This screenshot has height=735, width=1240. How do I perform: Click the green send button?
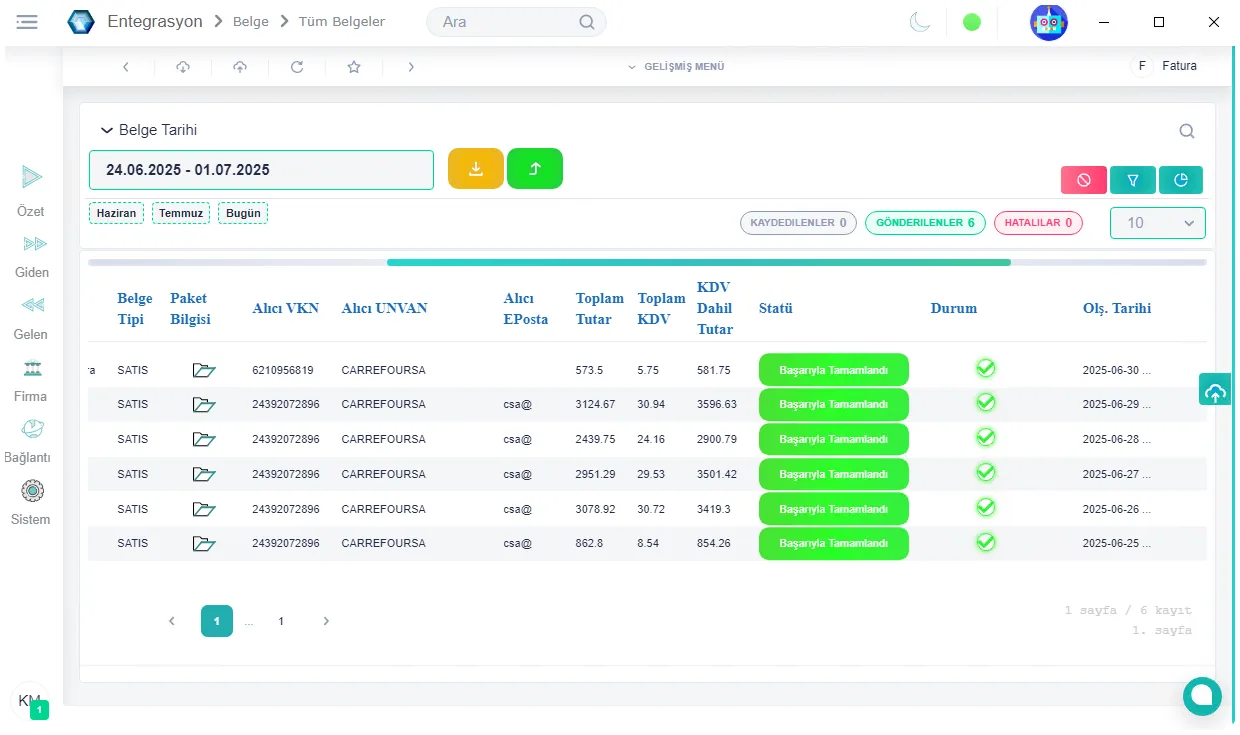point(535,169)
